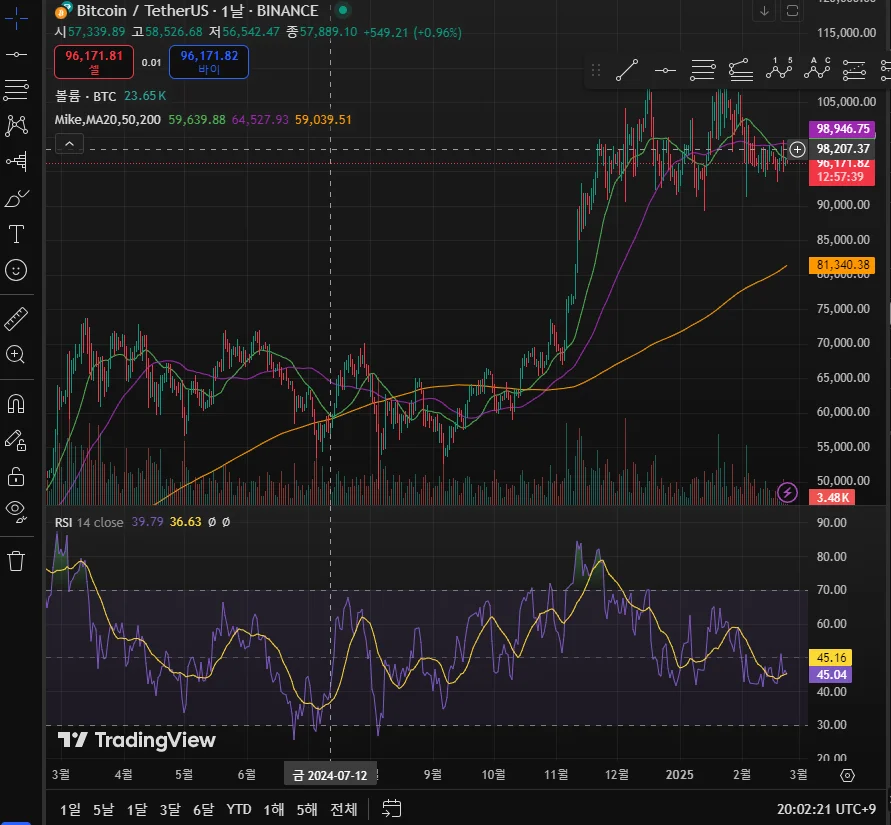Click the purple lightning bolt icon
The height and width of the screenshot is (825, 891).
tap(787, 492)
